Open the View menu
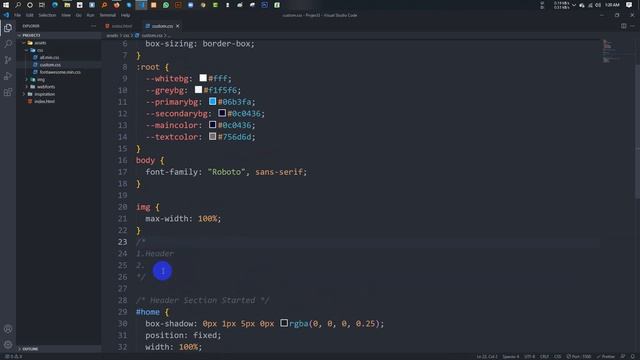The height and width of the screenshot is (360, 640). [x=66, y=15]
